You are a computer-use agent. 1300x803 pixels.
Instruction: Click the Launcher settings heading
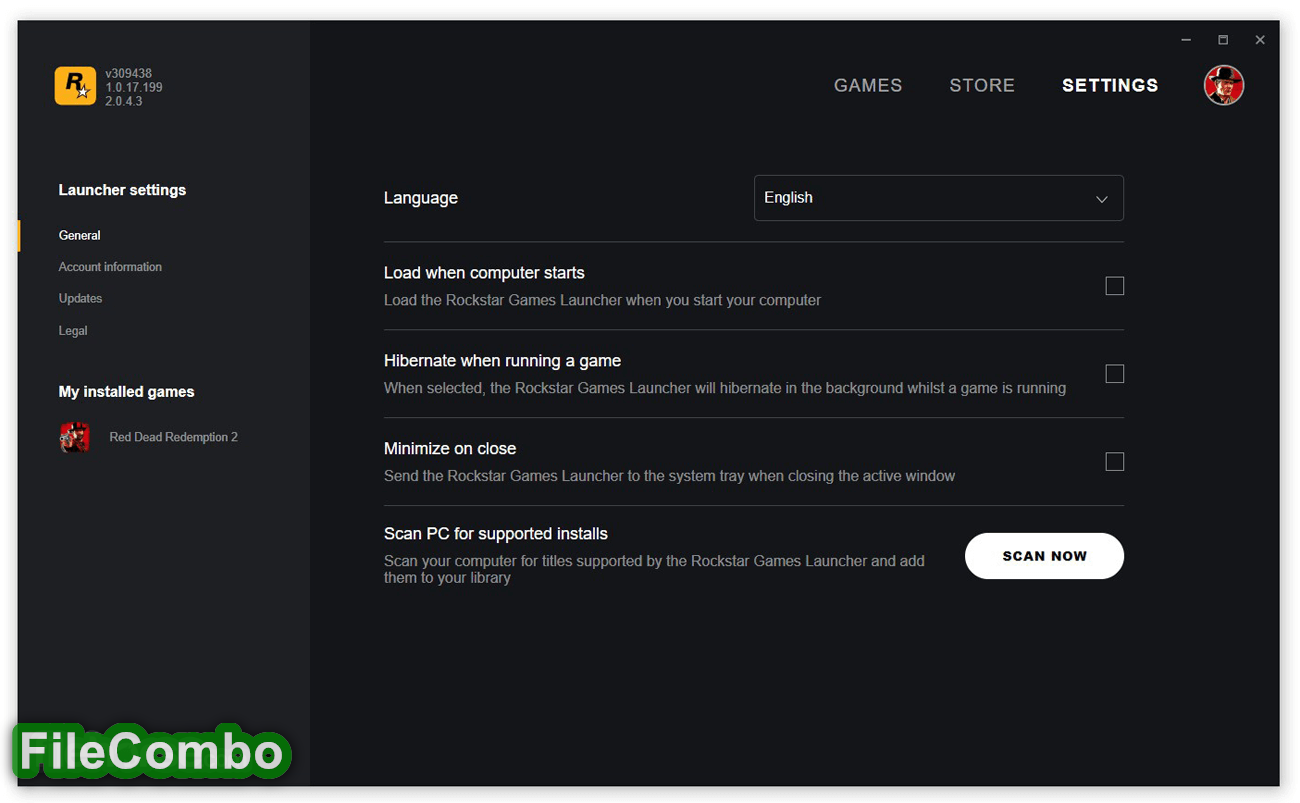[x=122, y=190]
